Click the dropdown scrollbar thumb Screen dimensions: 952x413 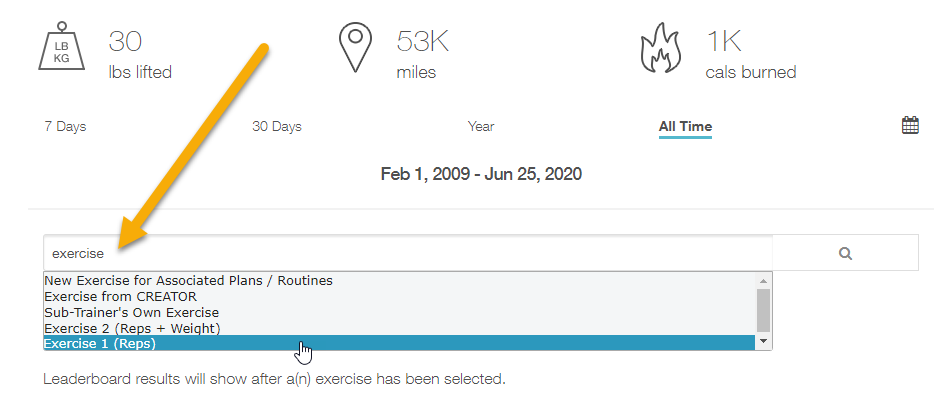pos(764,309)
